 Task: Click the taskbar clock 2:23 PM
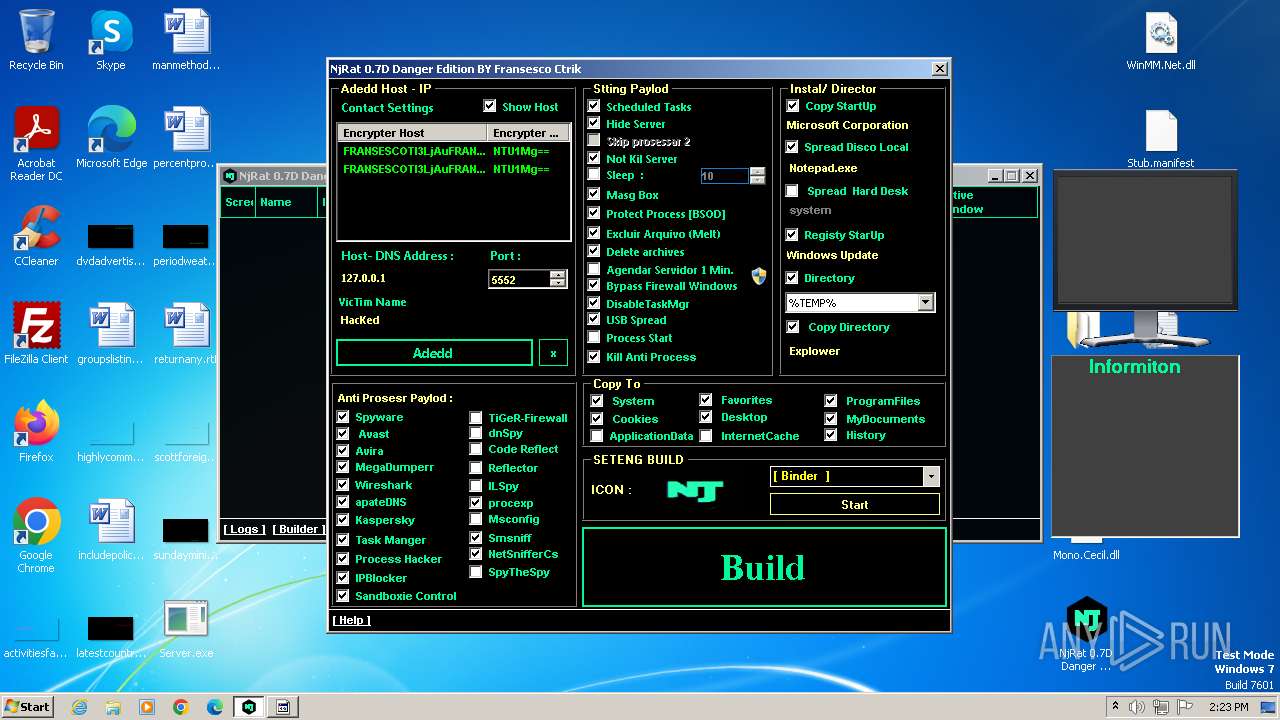[x=1227, y=707]
